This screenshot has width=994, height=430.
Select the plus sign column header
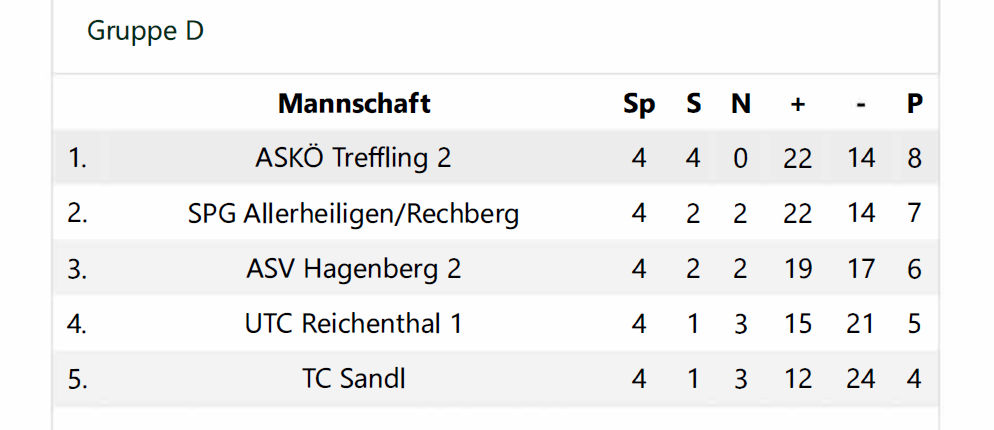click(x=797, y=103)
